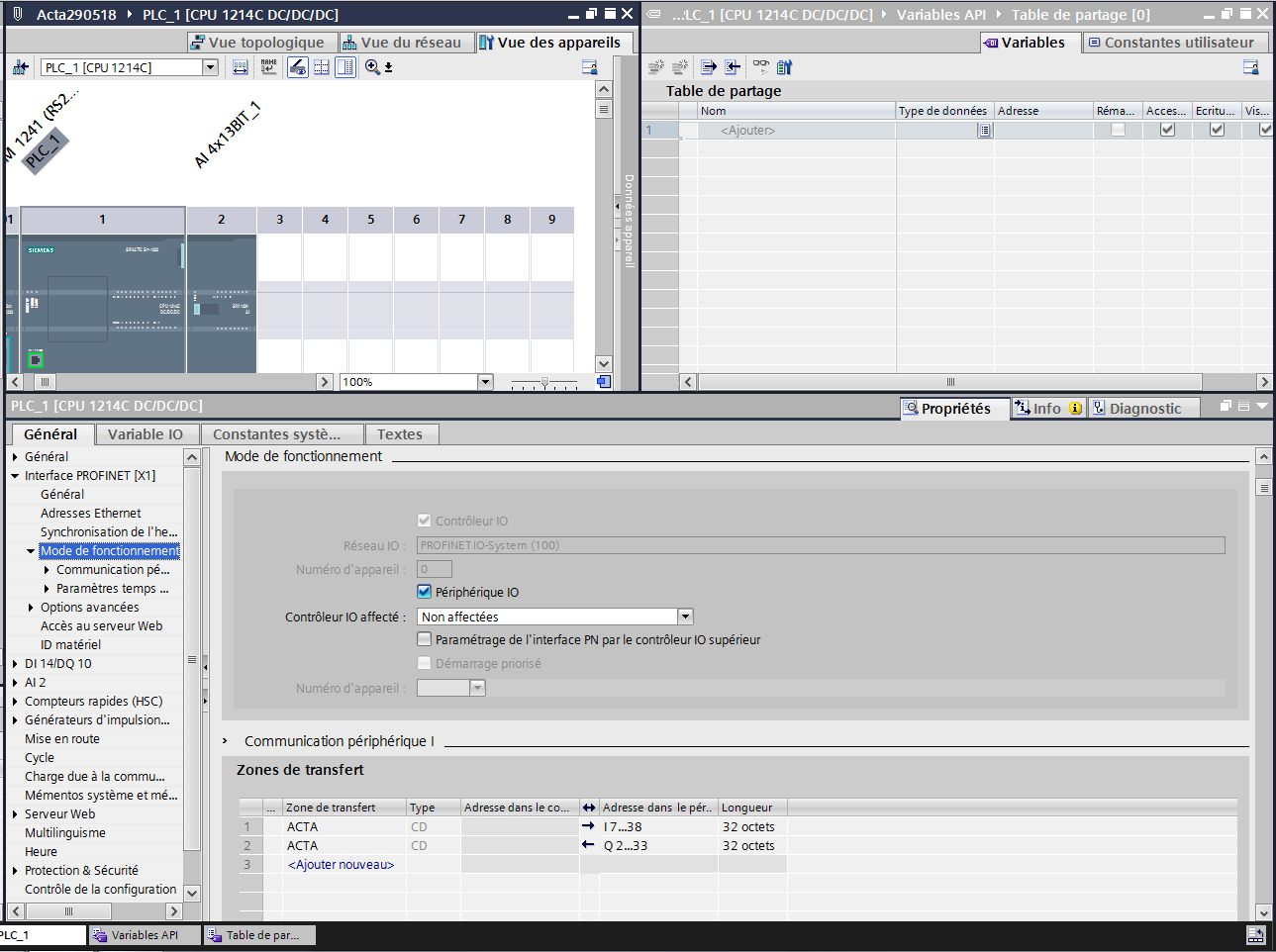Open the PLC_1 [CPU 1214C] device dropdown
Image resolution: width=1276 pixels, height=952 pixels.
coord(210,67)
